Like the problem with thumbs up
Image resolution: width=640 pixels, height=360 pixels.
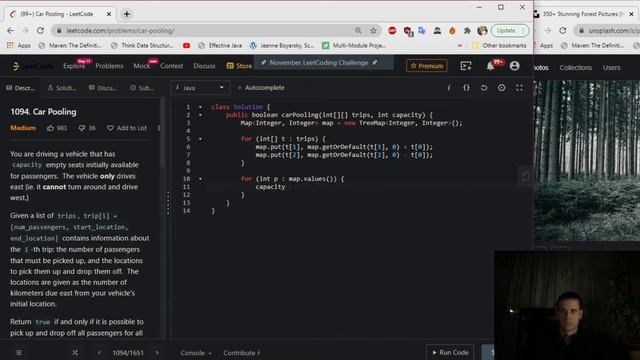click(x=57, y=128)
